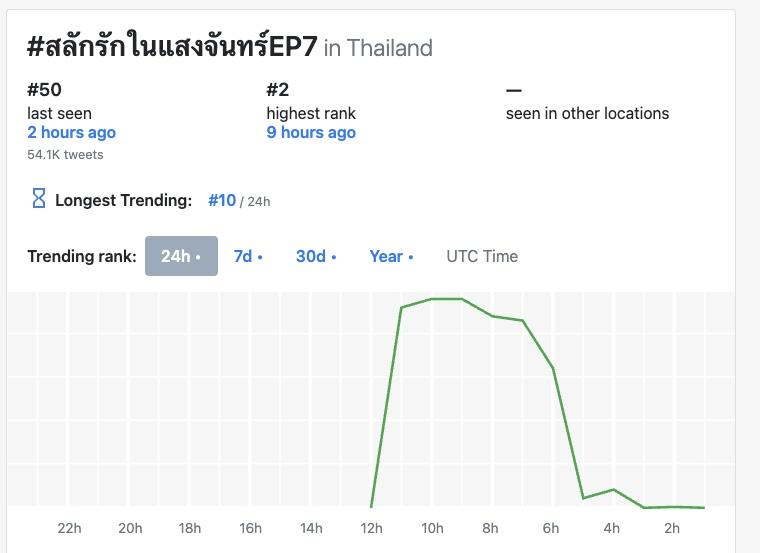Viewport: 760px width, 553px height.
Task: Click the 12h label on the chart axis
Action: point(371,528)
